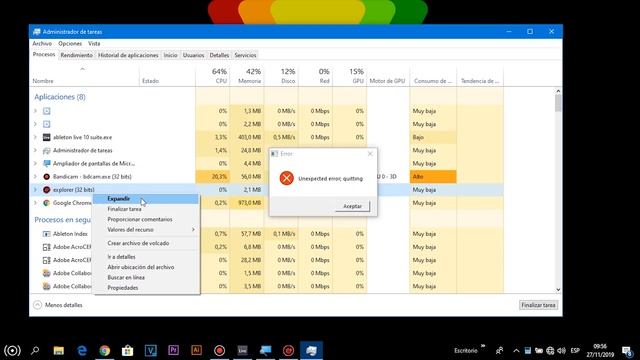Image resolution: width=640 pixels, height=360 pixels.
Task: Open the Magnifier app in the taskbar
Action: click(265, 350)
